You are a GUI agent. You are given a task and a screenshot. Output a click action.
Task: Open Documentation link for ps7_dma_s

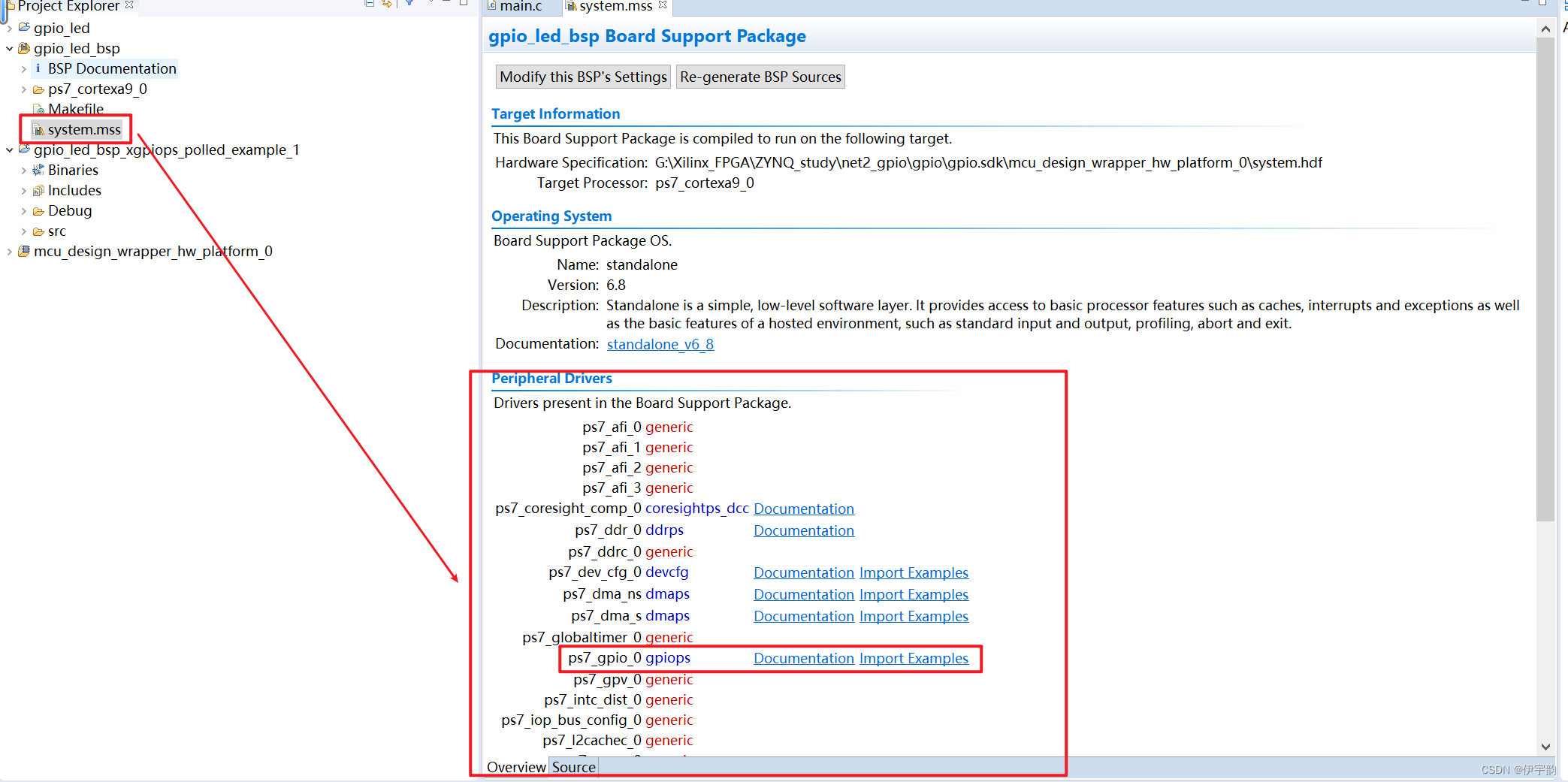(804, 616)
